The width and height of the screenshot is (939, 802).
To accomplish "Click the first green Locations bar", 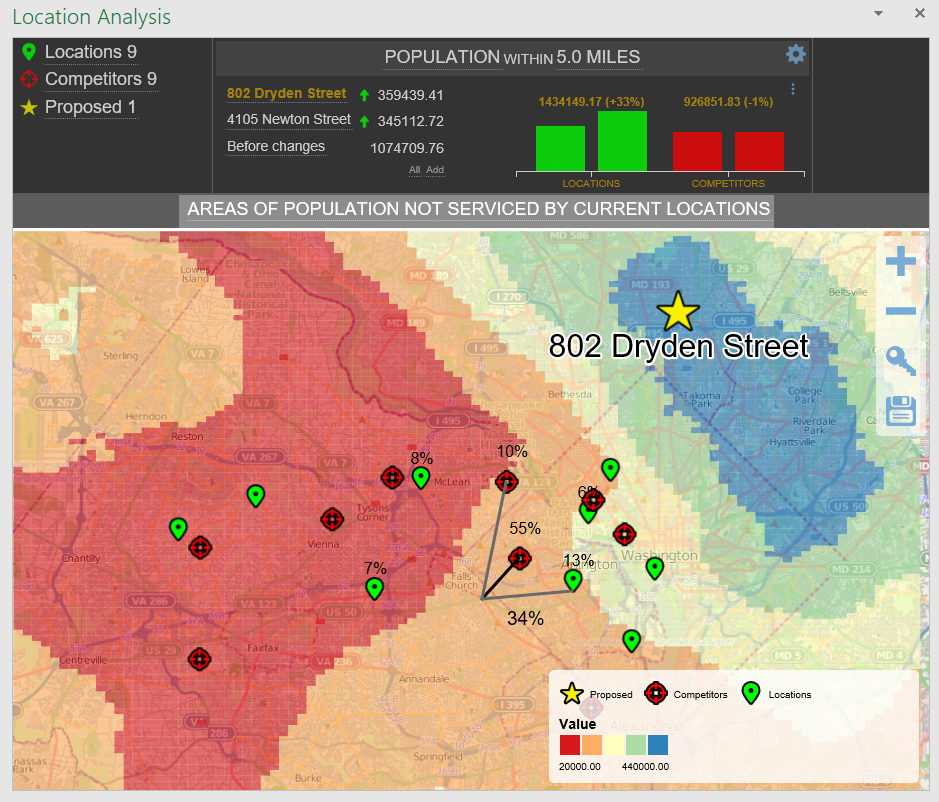I will (x=561, y=149).
